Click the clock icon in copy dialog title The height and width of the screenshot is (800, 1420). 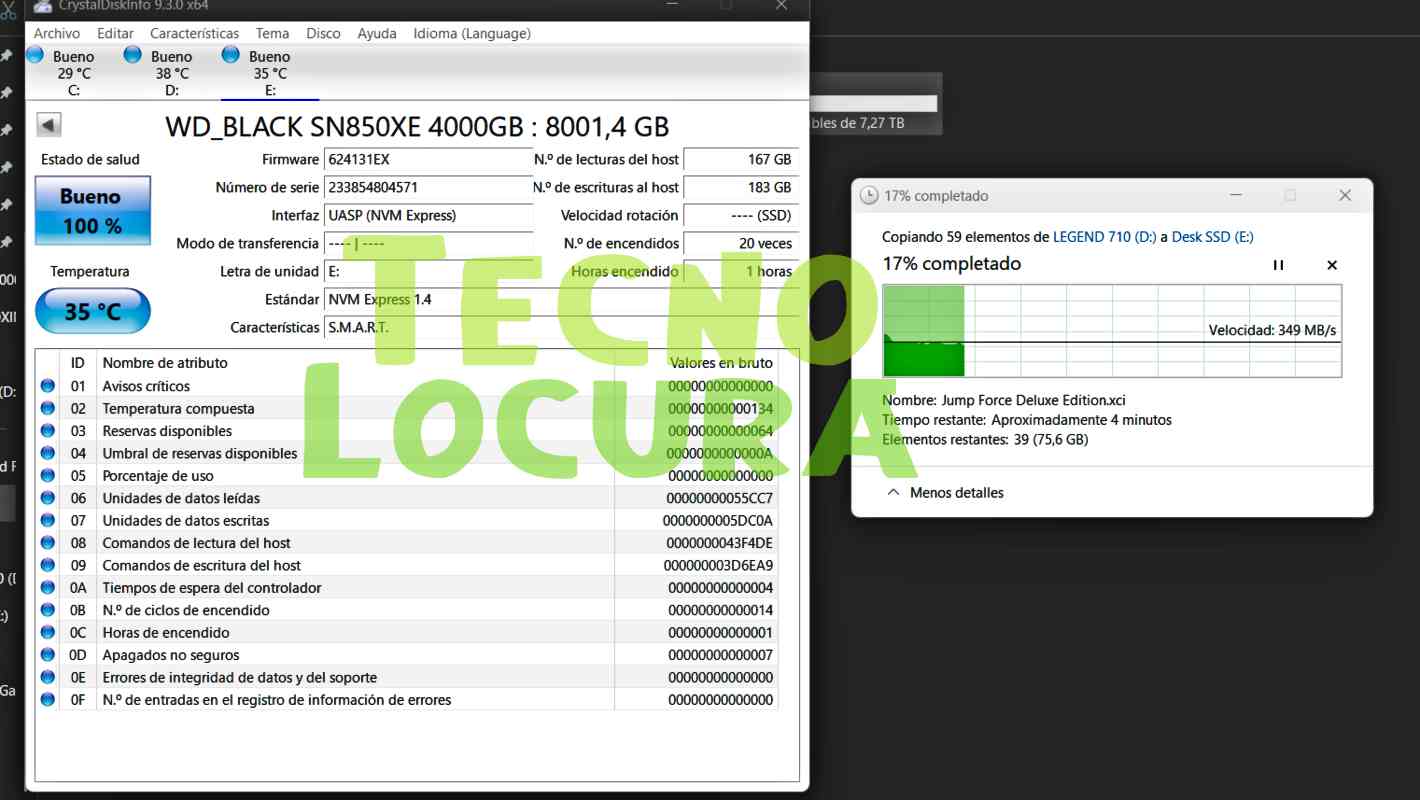(869, 196)
